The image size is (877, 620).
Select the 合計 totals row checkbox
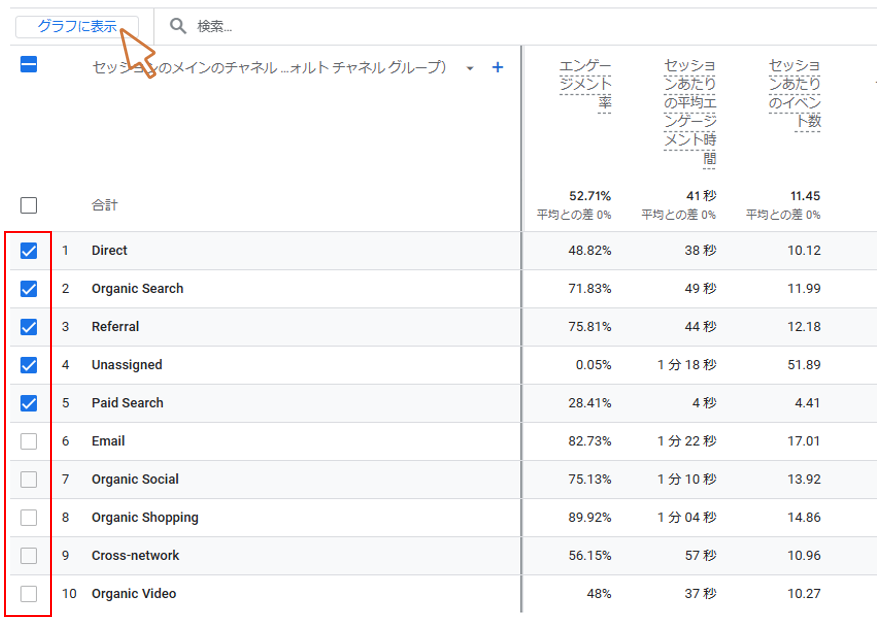pos(29,205)
